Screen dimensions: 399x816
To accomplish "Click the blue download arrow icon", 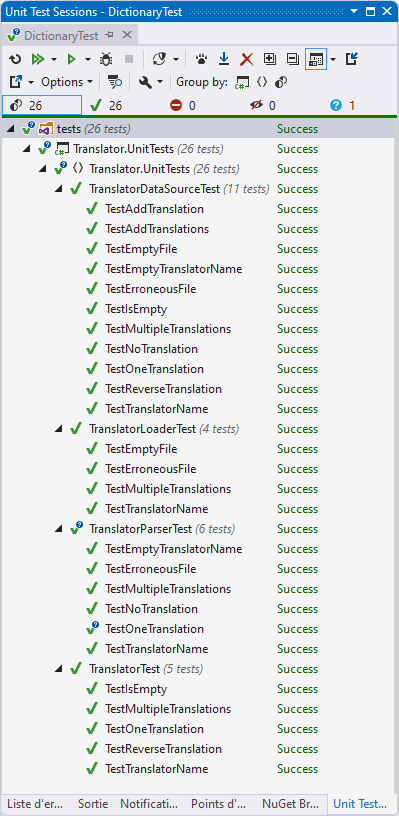I will click(x=224, y=59).
